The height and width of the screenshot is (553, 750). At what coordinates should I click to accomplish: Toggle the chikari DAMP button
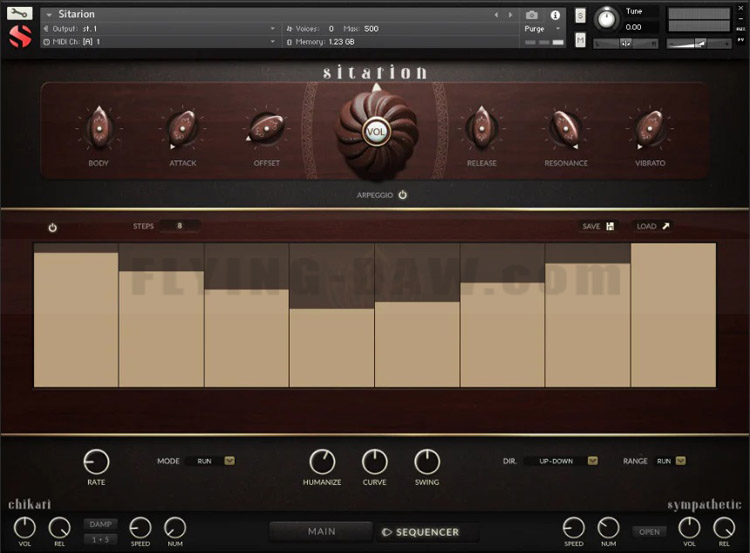(x=100, y=524)
